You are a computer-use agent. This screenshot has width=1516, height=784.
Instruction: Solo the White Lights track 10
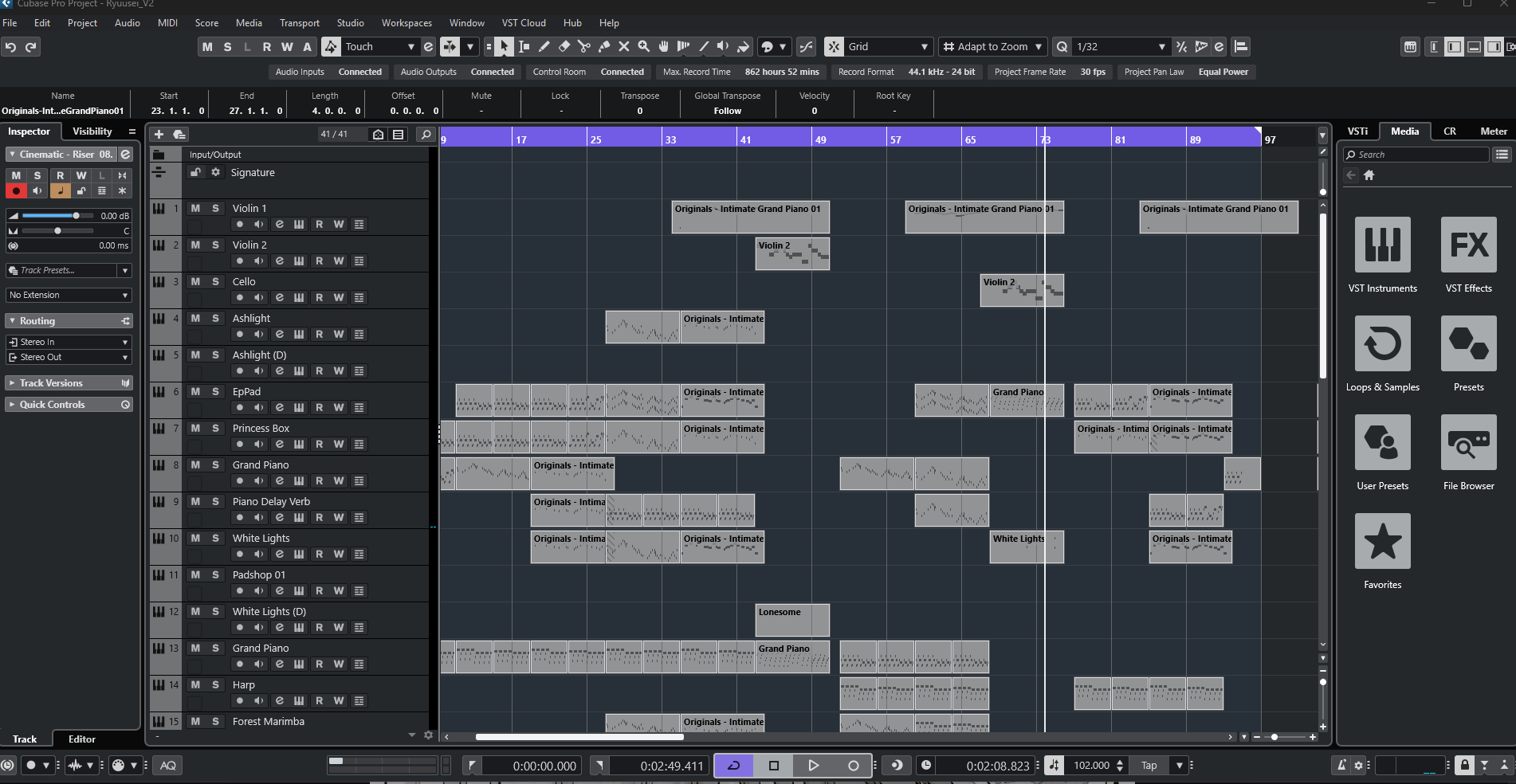(215, 538)
